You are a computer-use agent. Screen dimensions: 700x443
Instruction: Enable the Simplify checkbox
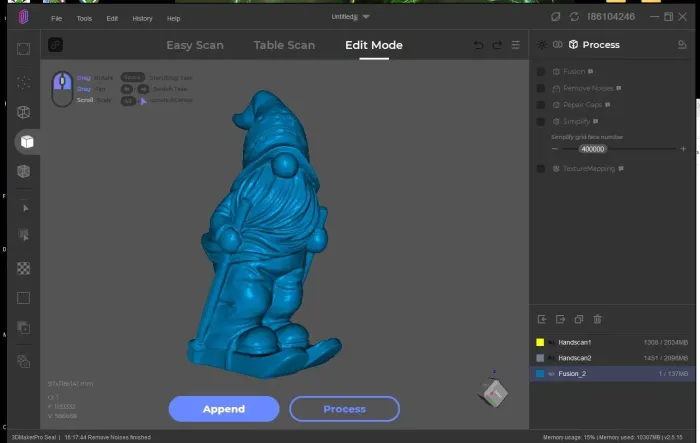541,121
